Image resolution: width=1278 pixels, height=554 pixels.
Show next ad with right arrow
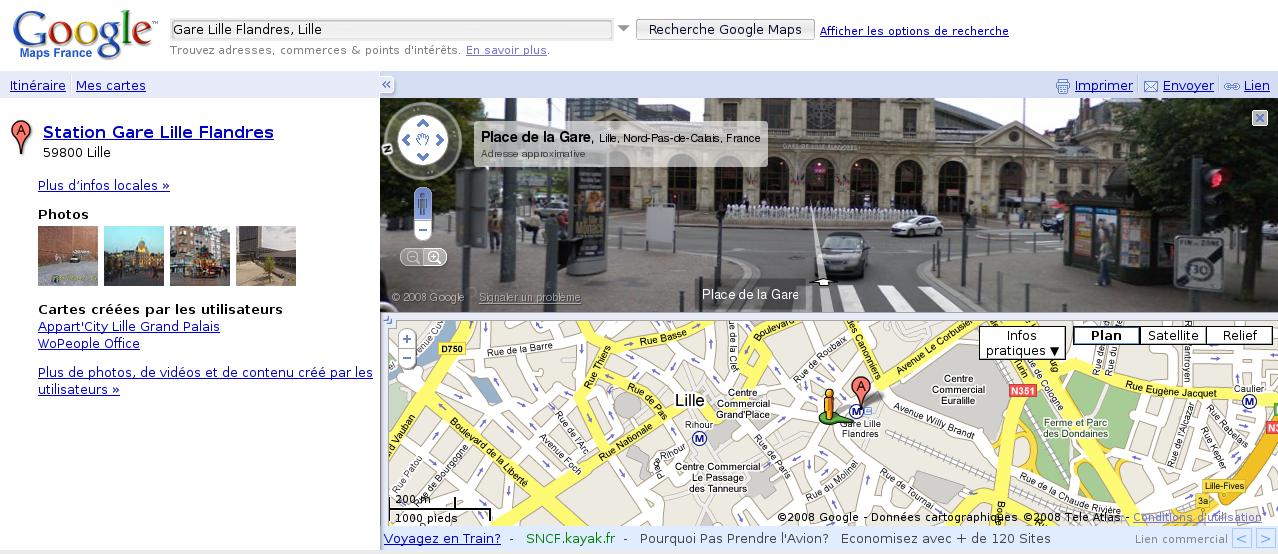[x=1265, y=539]
